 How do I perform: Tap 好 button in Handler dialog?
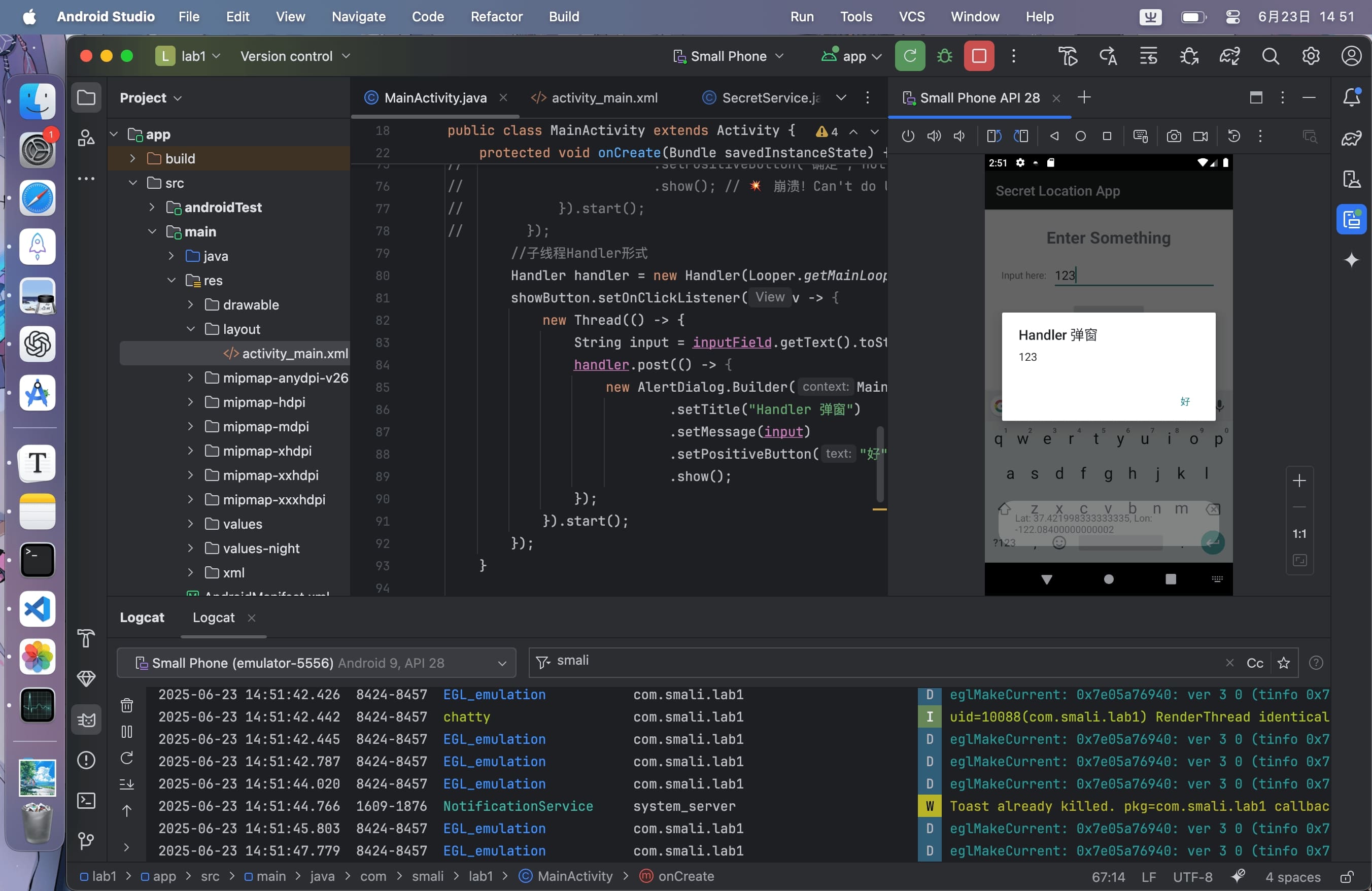pos(1185,401)
